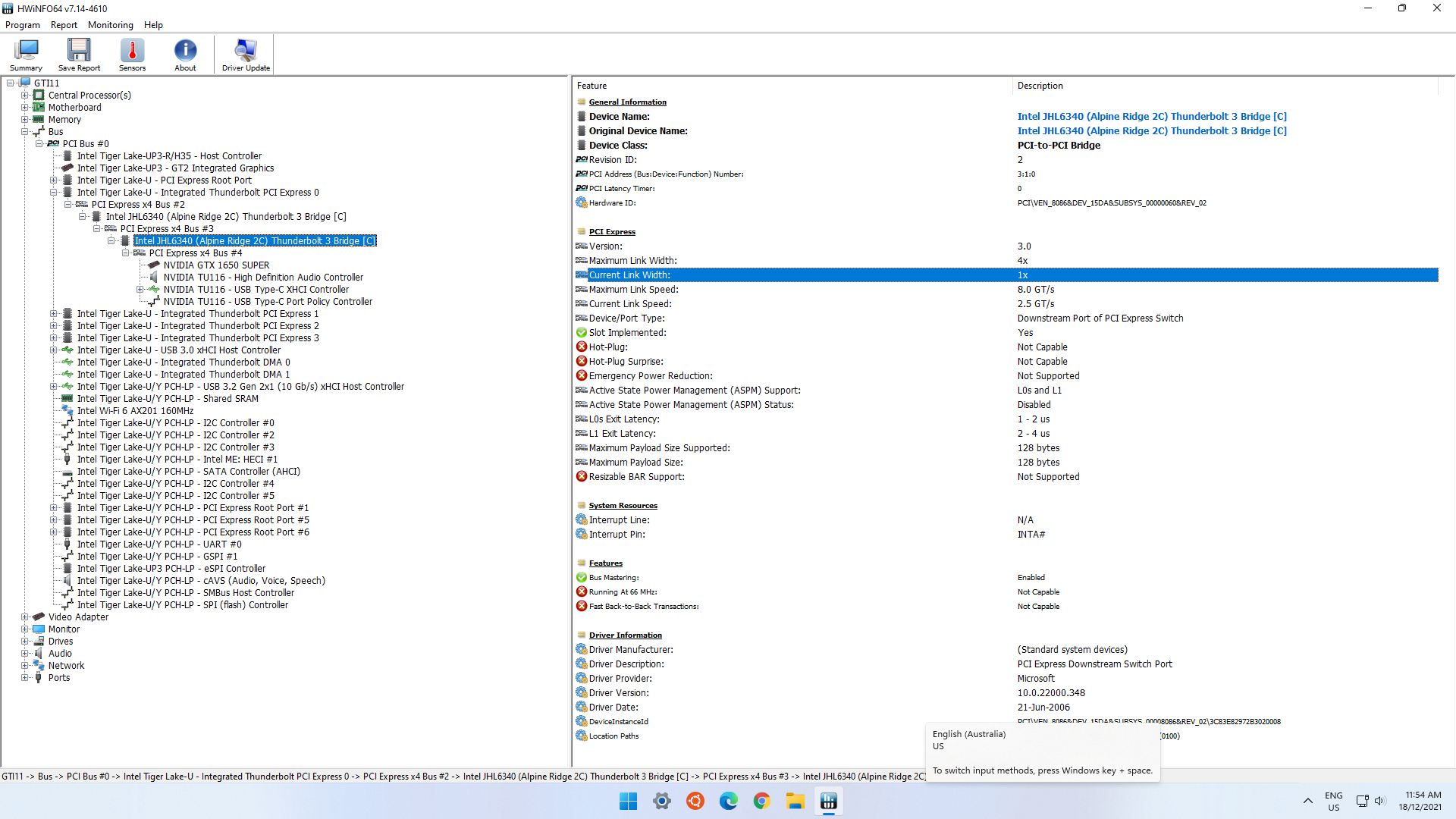Expand the Memory tree node
Viewport: 1456px width, 819px height.
click(24, 120)
